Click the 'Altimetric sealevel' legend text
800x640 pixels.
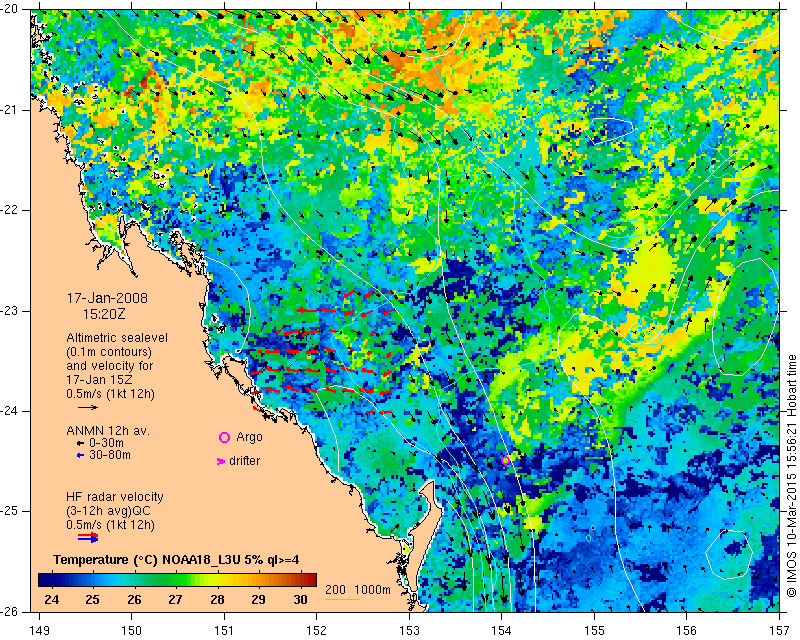pyautogui.click(x=117, y=338)
